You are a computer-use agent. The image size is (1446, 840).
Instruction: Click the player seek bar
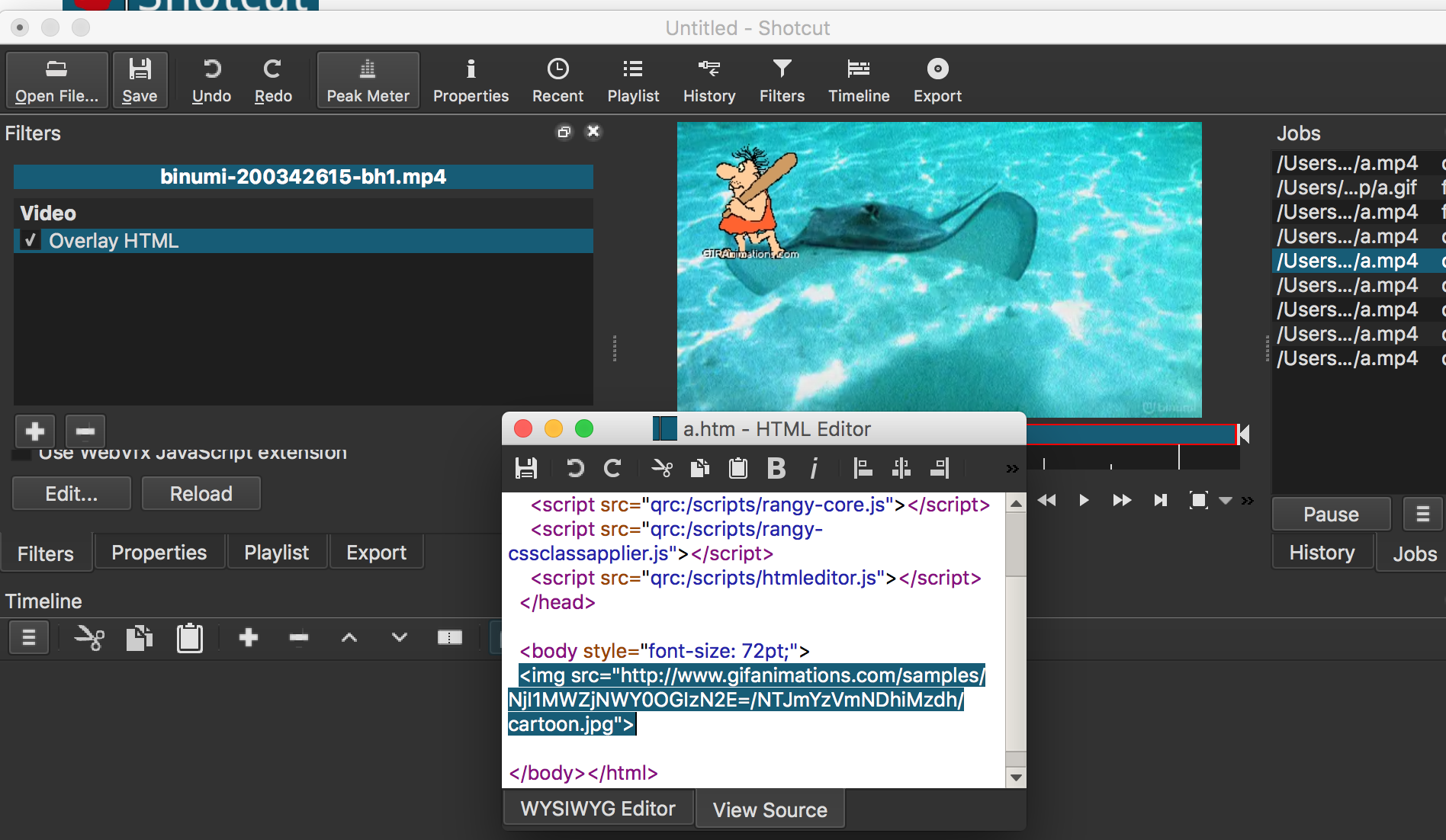(1132, 434)
